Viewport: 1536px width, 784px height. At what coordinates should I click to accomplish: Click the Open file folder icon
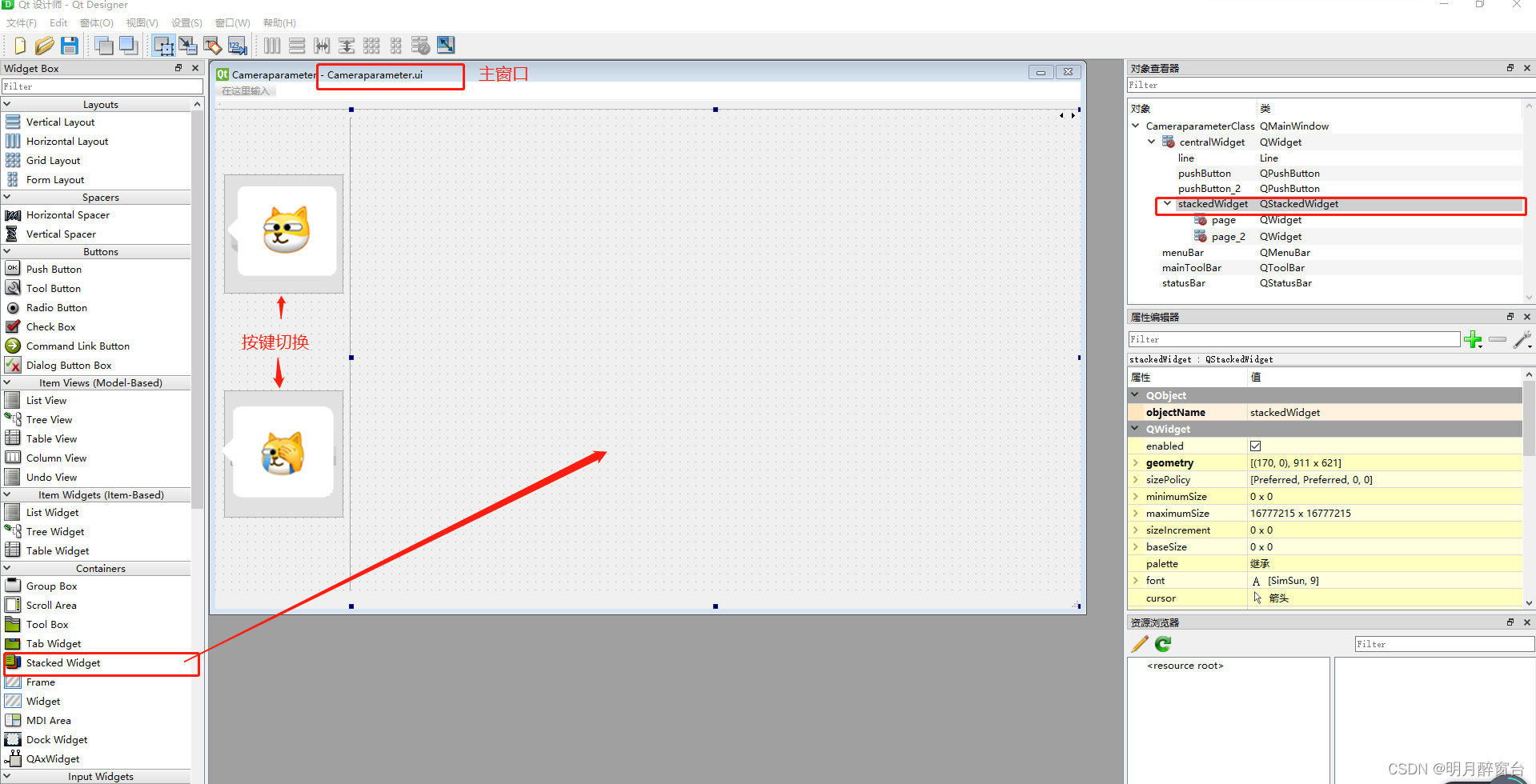(x=44, y=46)
